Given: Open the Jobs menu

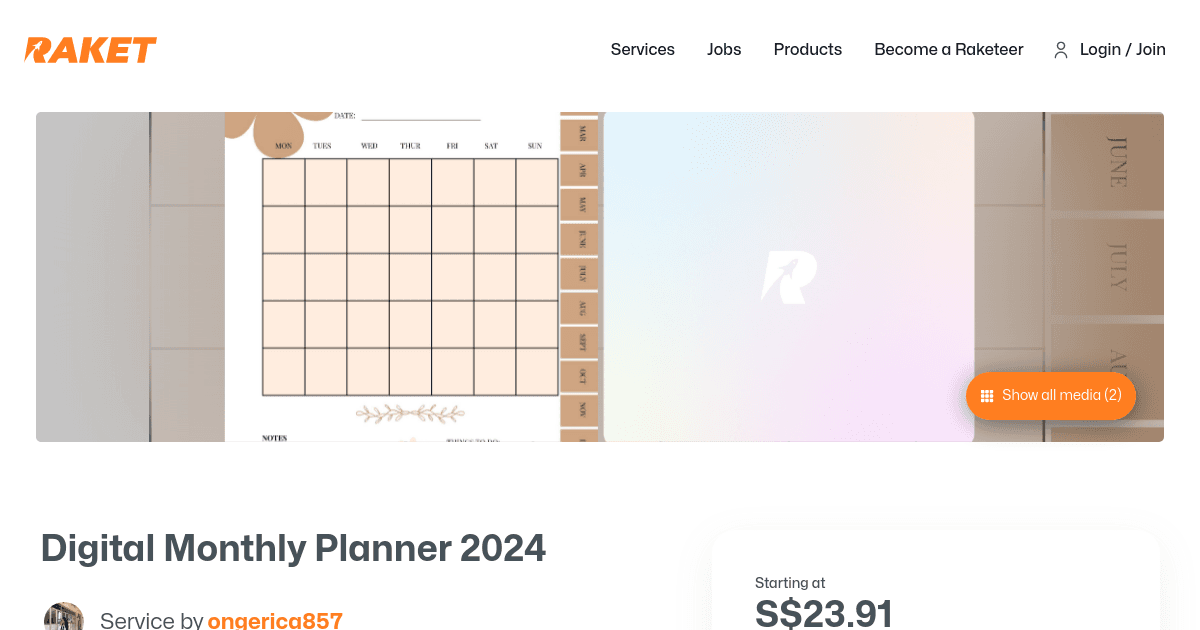Looking at the screenshot, I should (x=724, y=49).
